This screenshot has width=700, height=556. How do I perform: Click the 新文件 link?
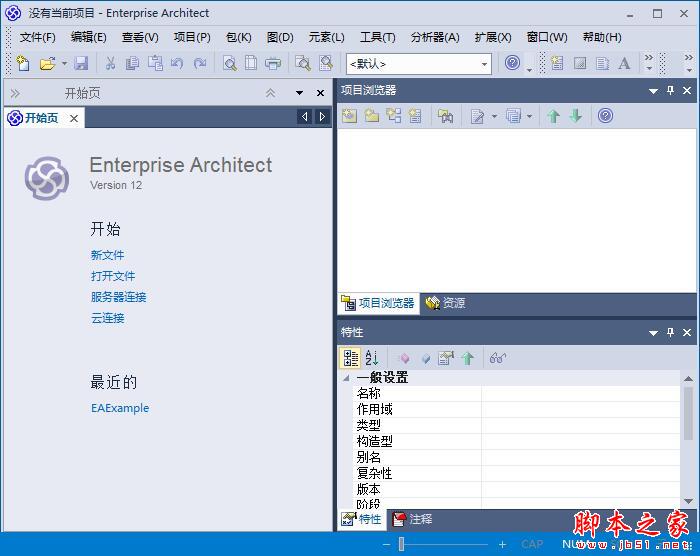pos(108,255)
